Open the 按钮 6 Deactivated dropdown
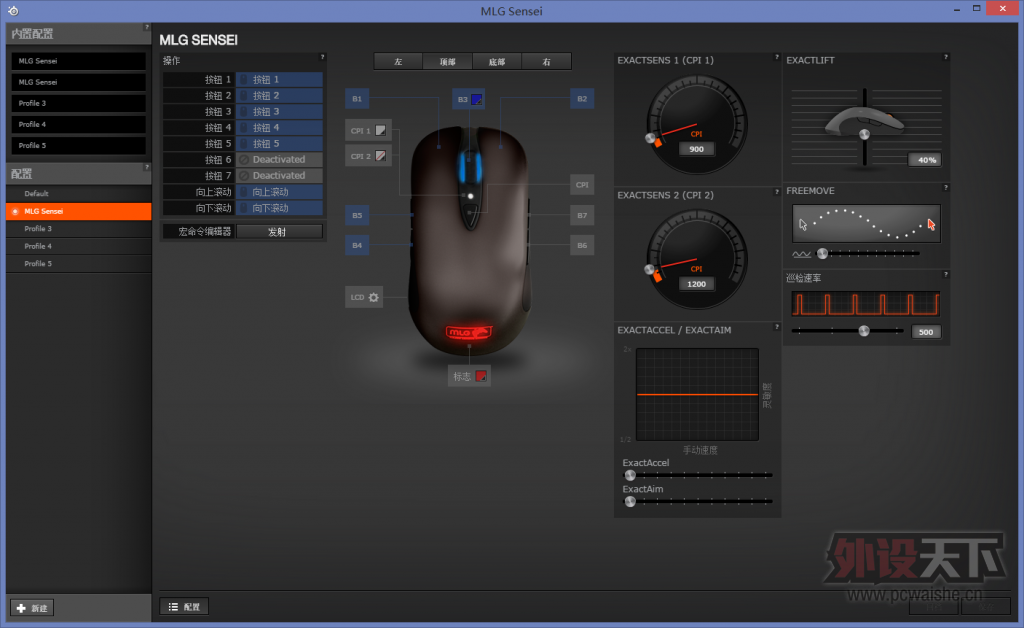1024x628 pixels. (x=280, y=159)
